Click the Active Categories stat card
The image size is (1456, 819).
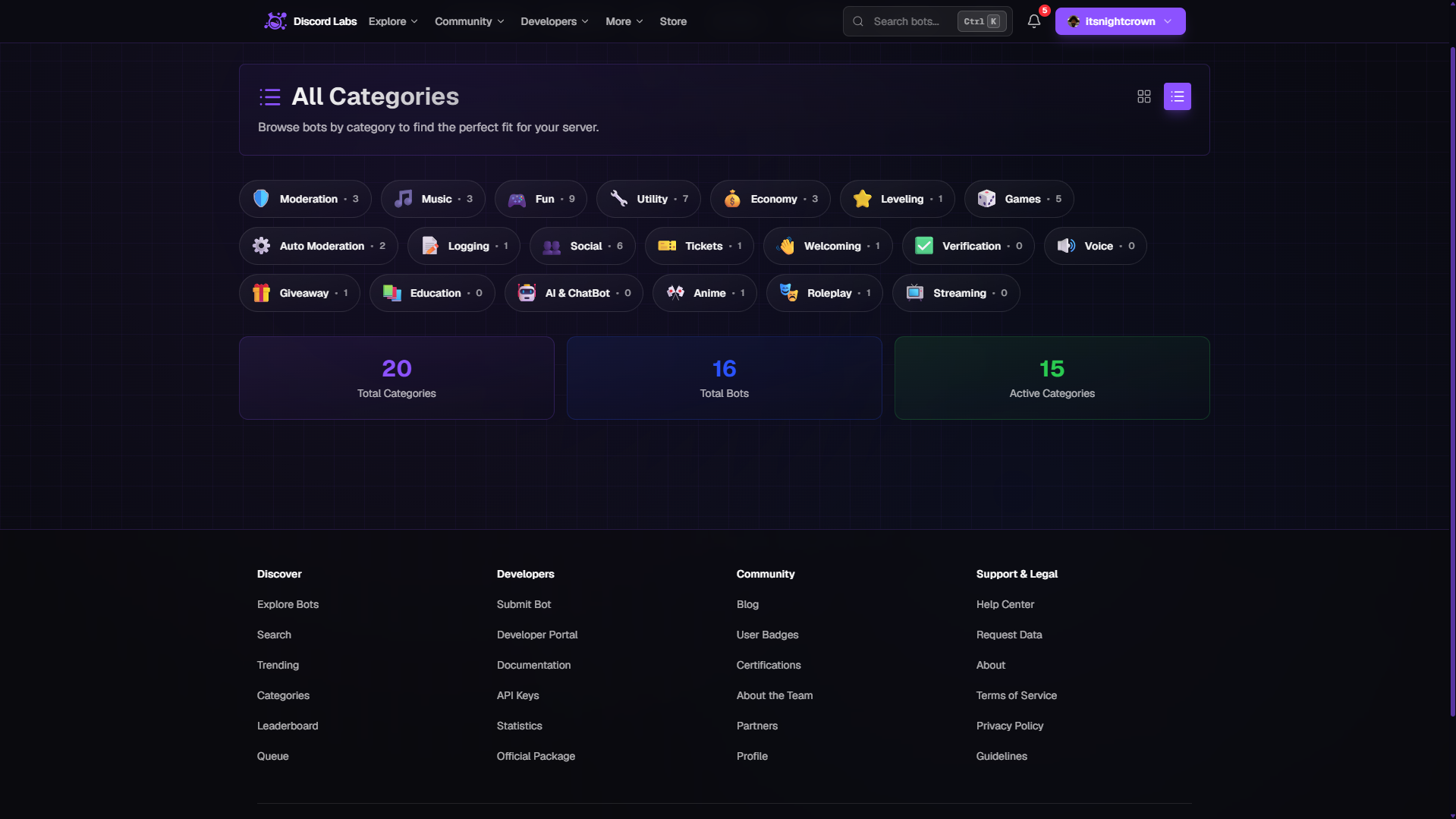[x=1052, y=378]
